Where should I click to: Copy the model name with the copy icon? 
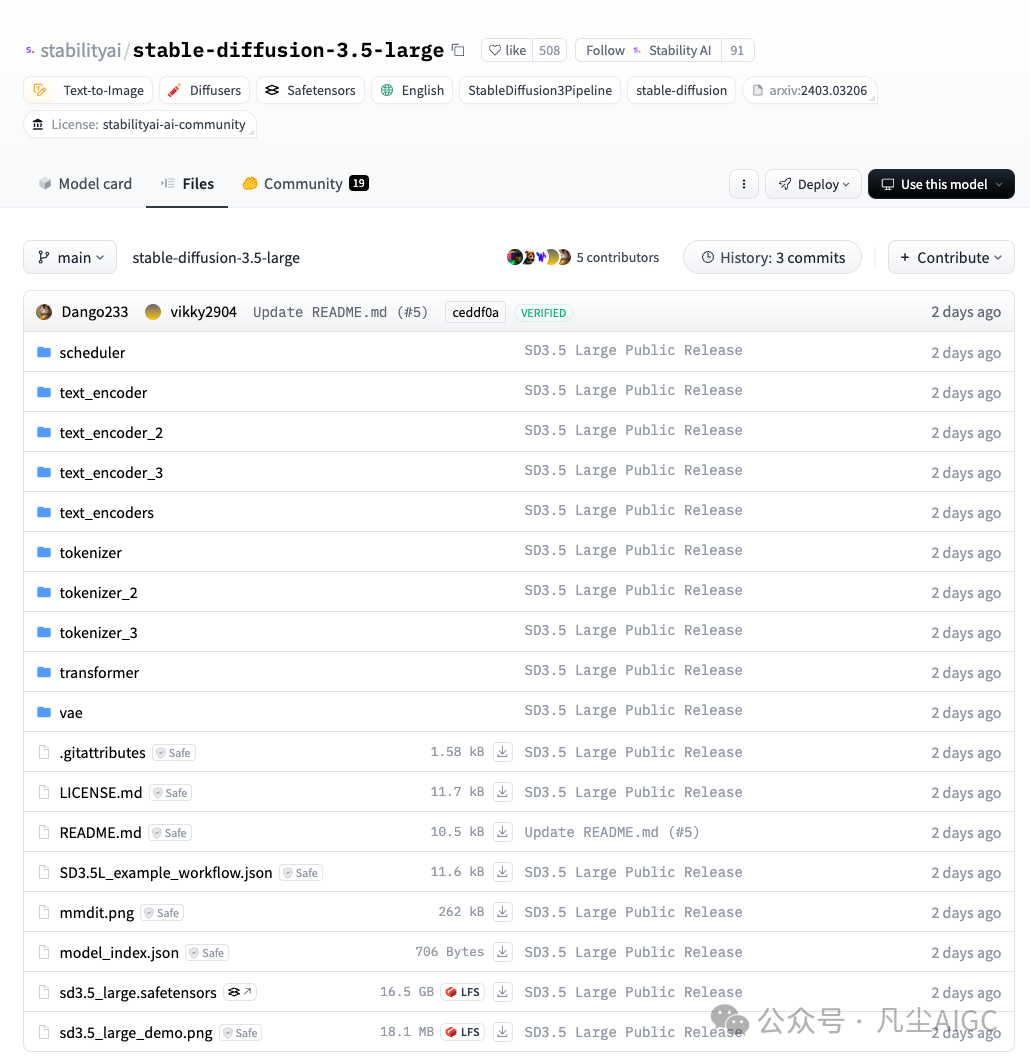click(458, 50)
